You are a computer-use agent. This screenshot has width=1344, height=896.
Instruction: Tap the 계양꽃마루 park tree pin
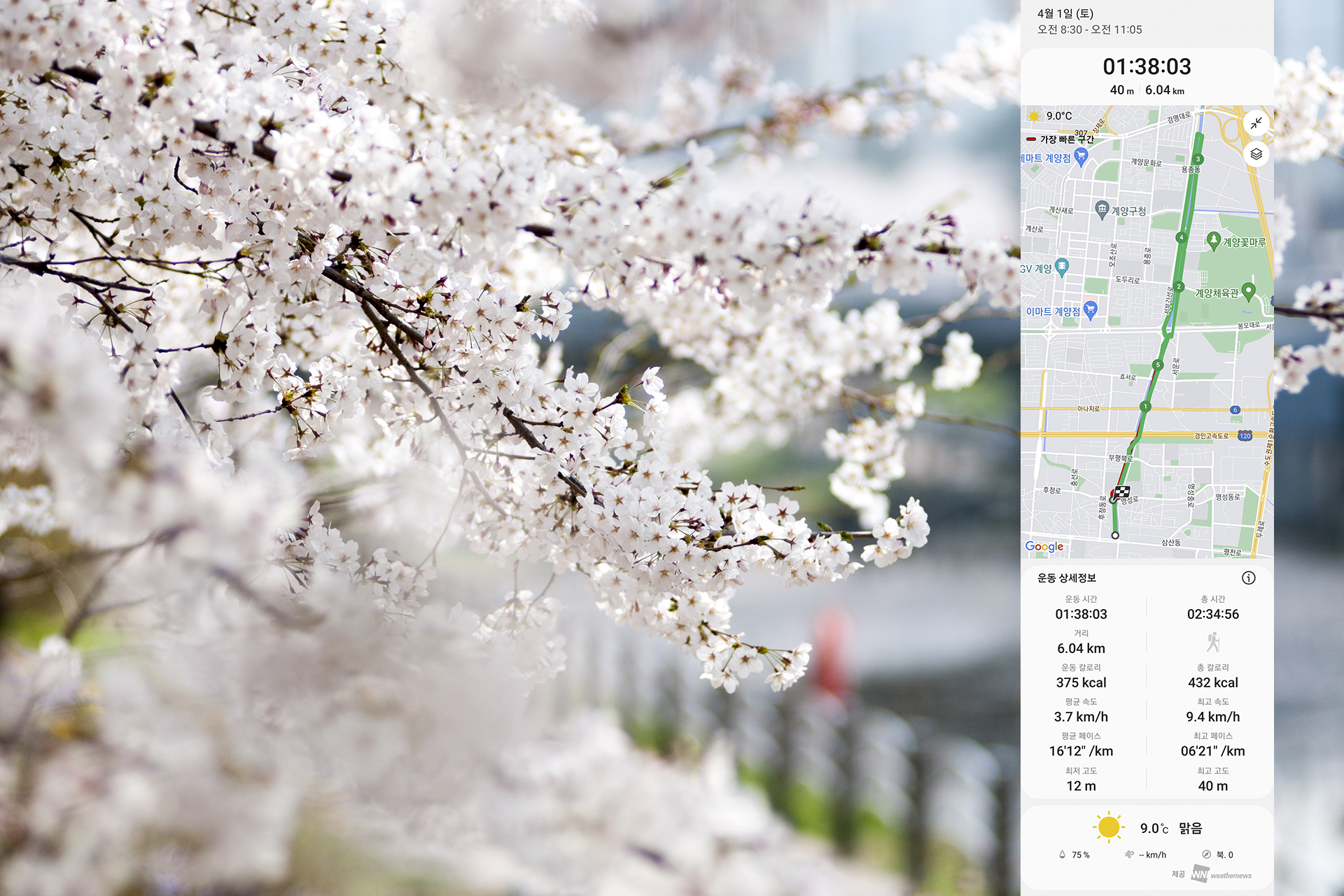[x=1214, y=240]
